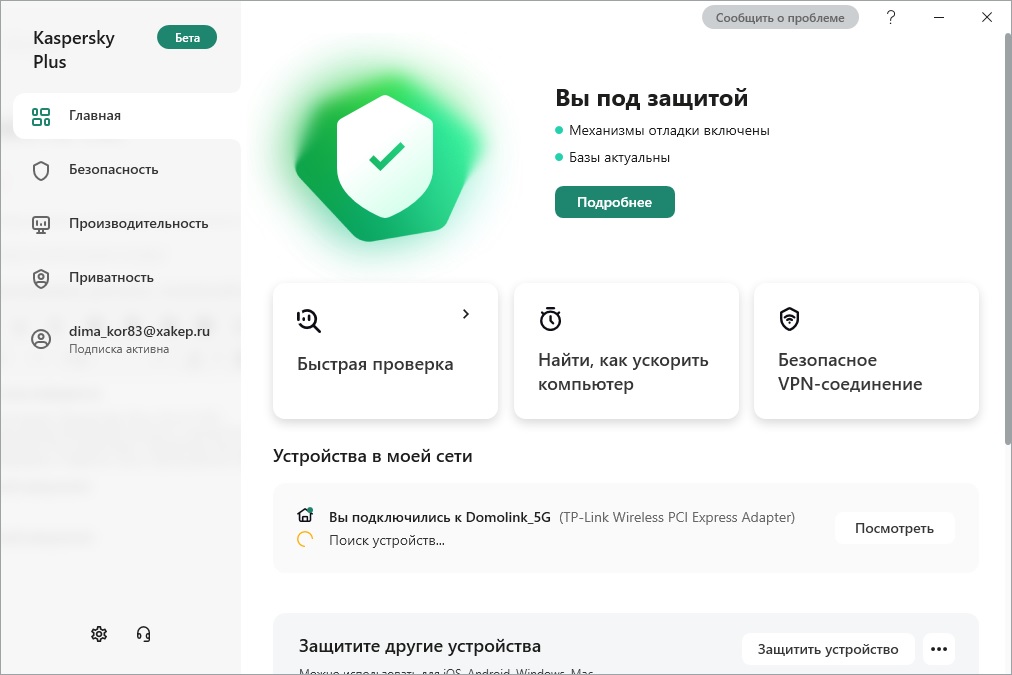The width and height of the screenshot is (1012, 675).
Task: Open the Приватность section
Action: (x=126, y=278)
